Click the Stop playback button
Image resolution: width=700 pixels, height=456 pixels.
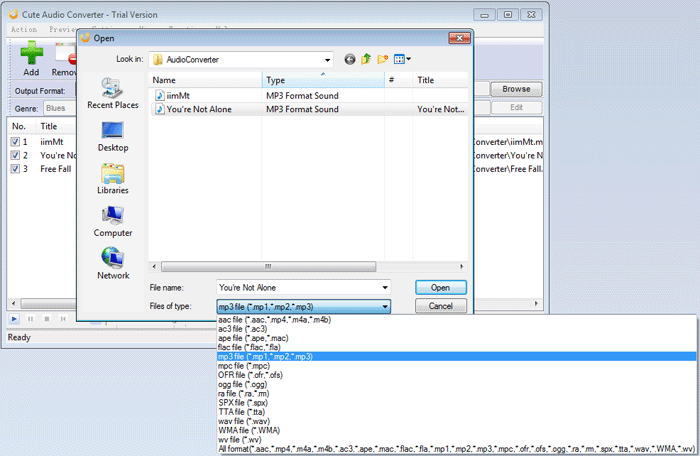tap(47, 319)
